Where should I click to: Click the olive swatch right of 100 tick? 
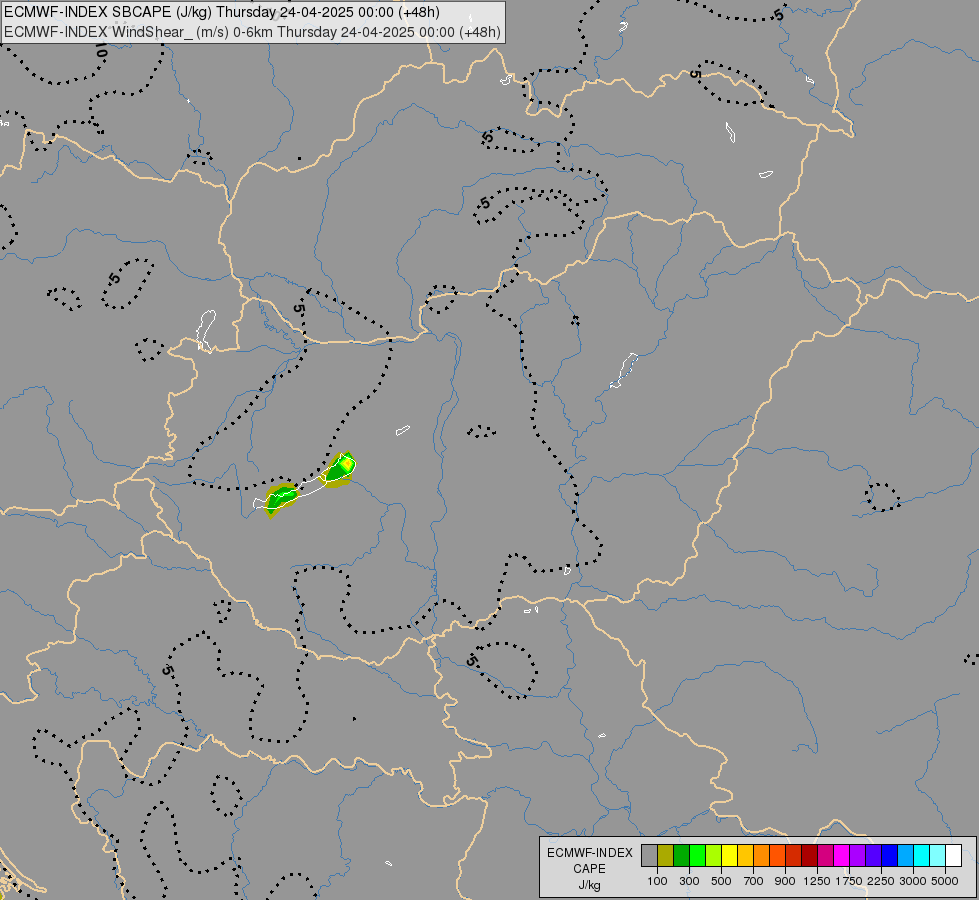pyautogui.click(x=666, y=856)
